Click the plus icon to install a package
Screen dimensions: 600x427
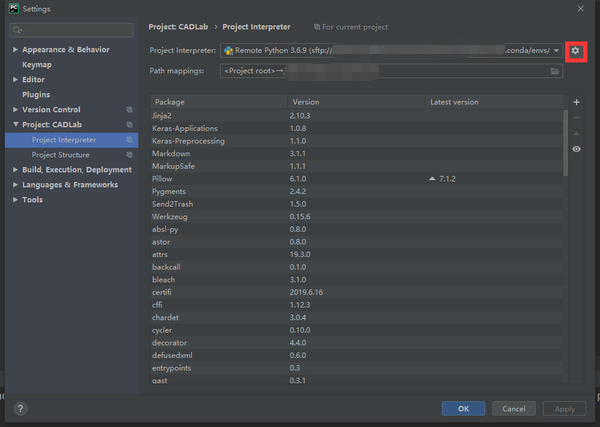pos(576,102)
